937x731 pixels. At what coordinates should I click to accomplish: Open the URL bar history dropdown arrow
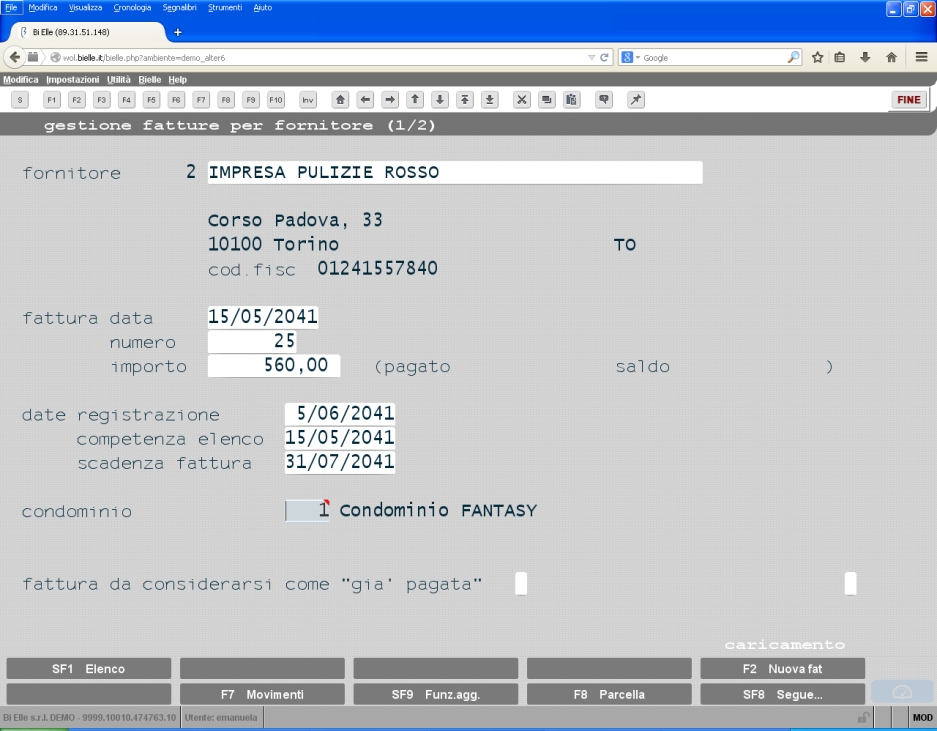click(591, 57)
